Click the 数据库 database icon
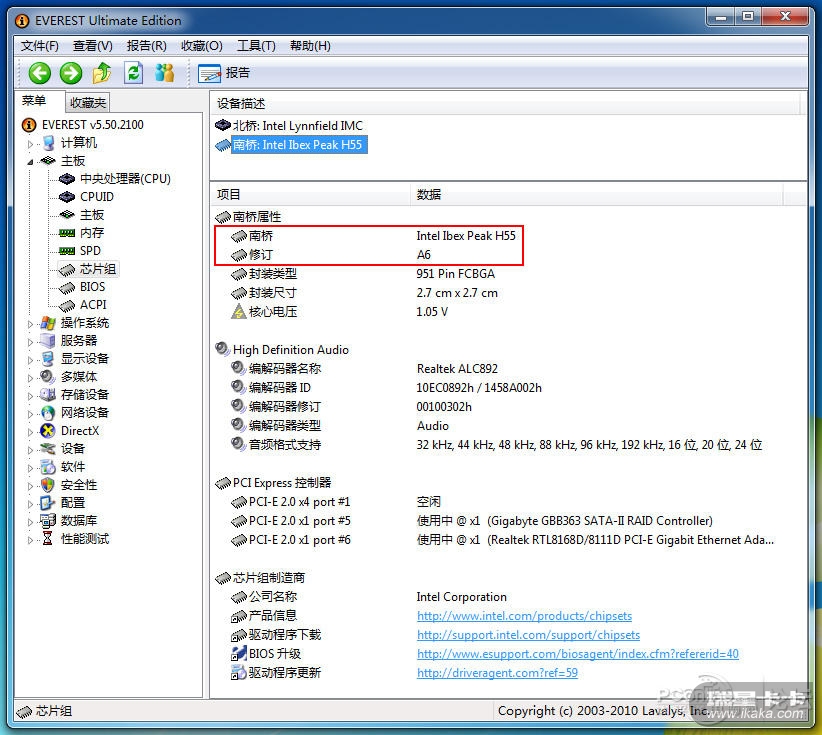Screen dimensions: 822x735 tap(48, 521)
